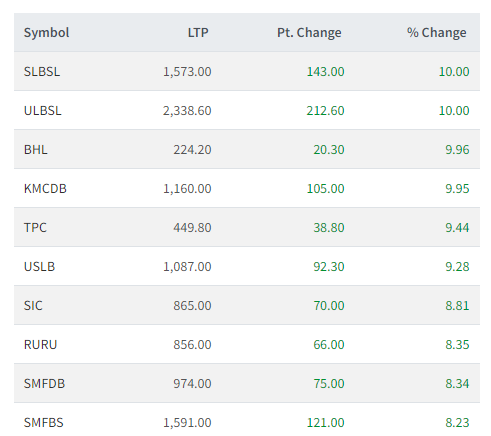
Task: Select BHL's percent change 9.96
Action: point(457,150)
